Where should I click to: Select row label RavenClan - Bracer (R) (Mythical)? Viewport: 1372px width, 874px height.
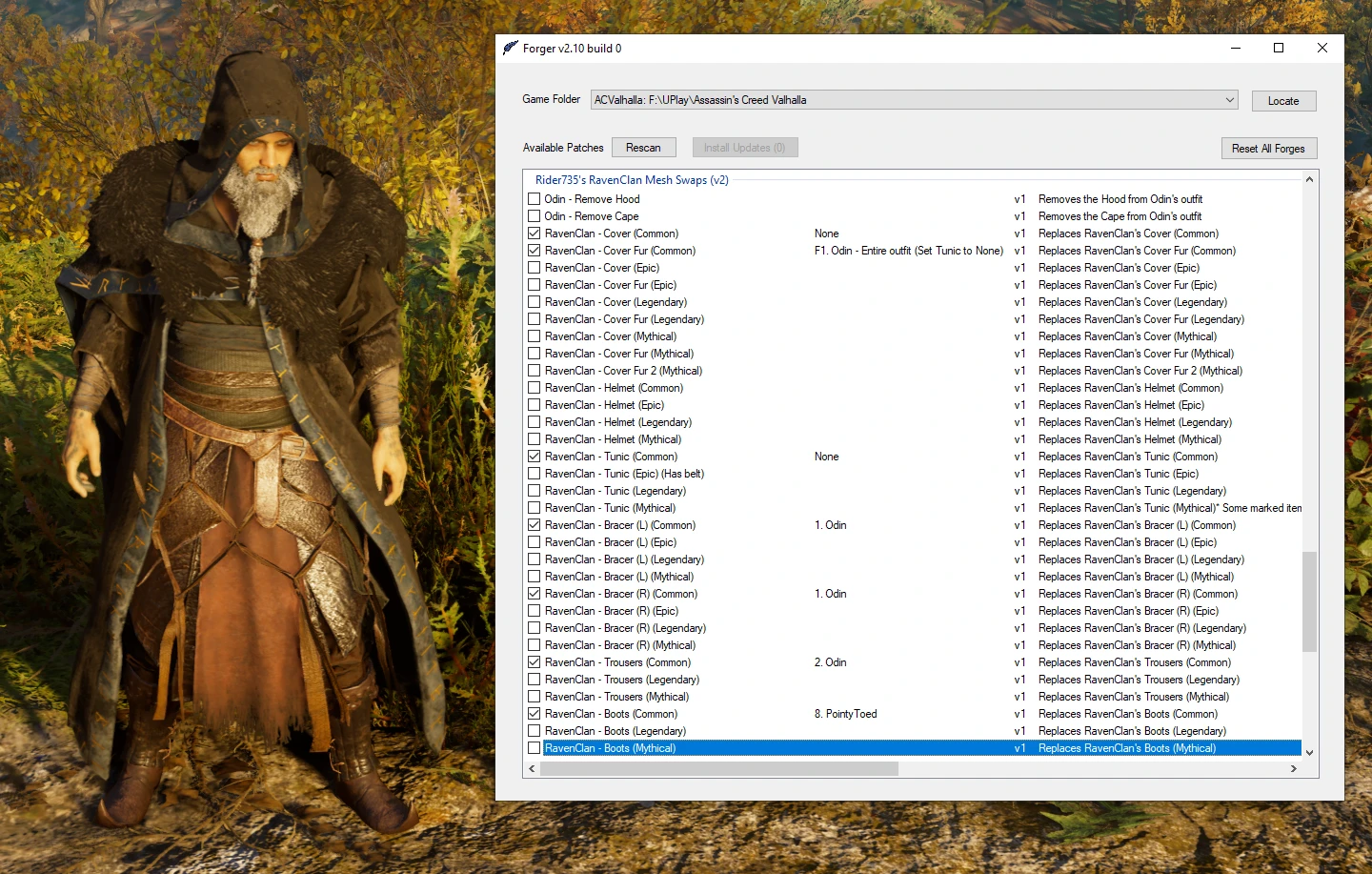point(620,645)
